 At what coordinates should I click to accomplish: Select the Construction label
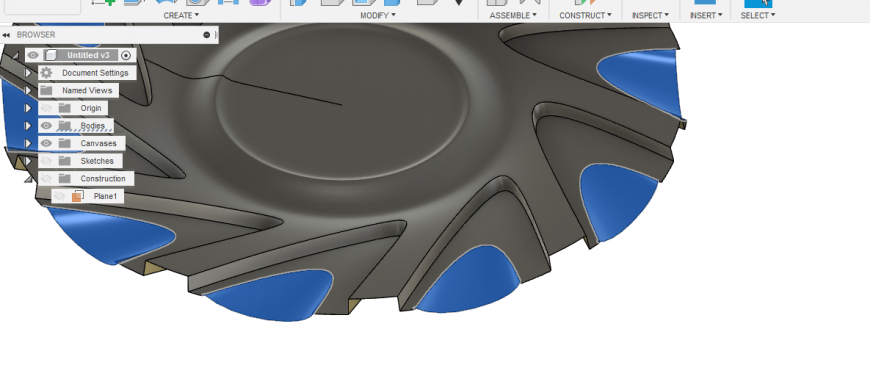pos(103,179)
